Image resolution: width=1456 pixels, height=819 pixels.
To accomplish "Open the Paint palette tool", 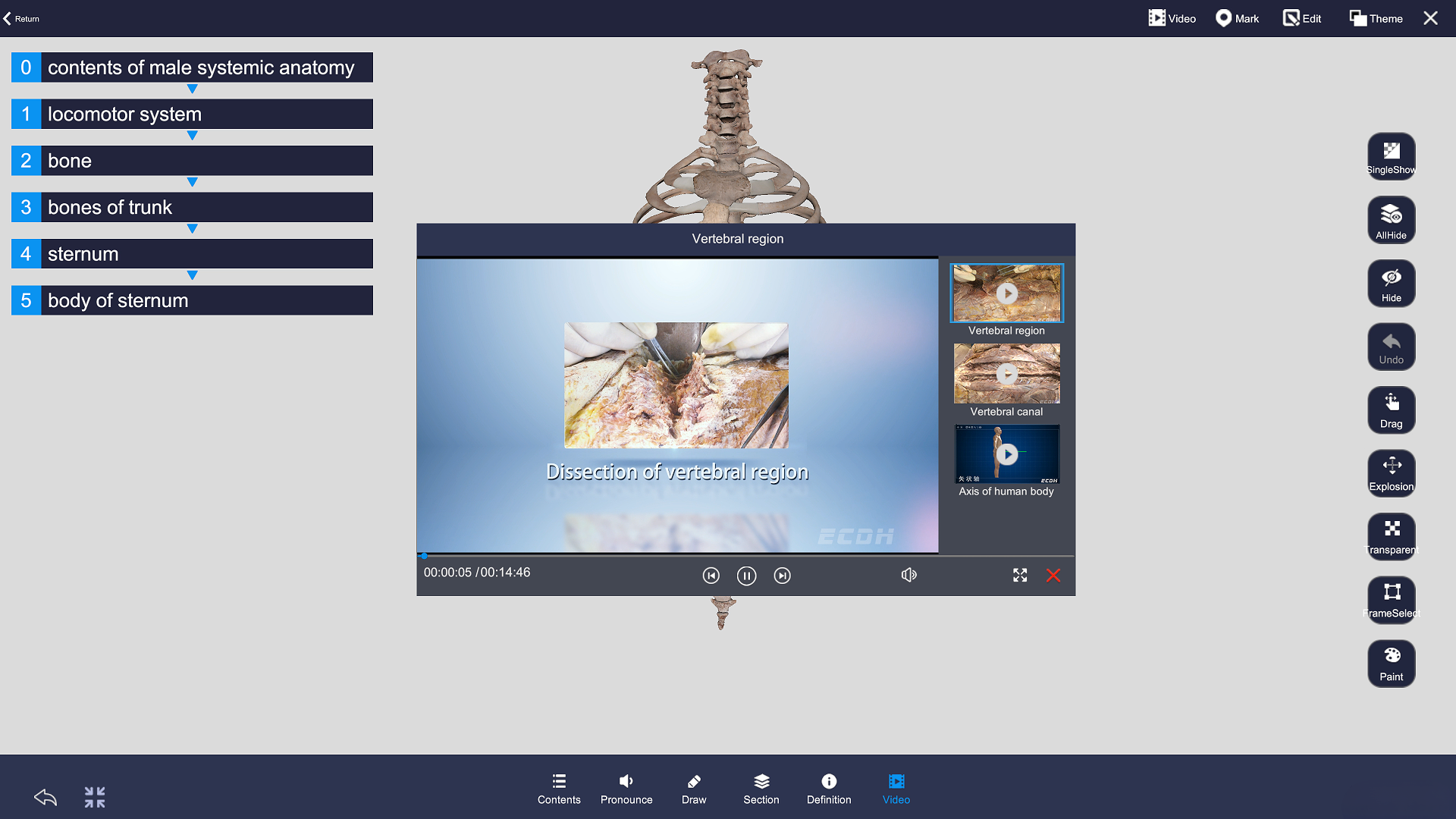I will pyautogui.click(x=1391, y=663).
